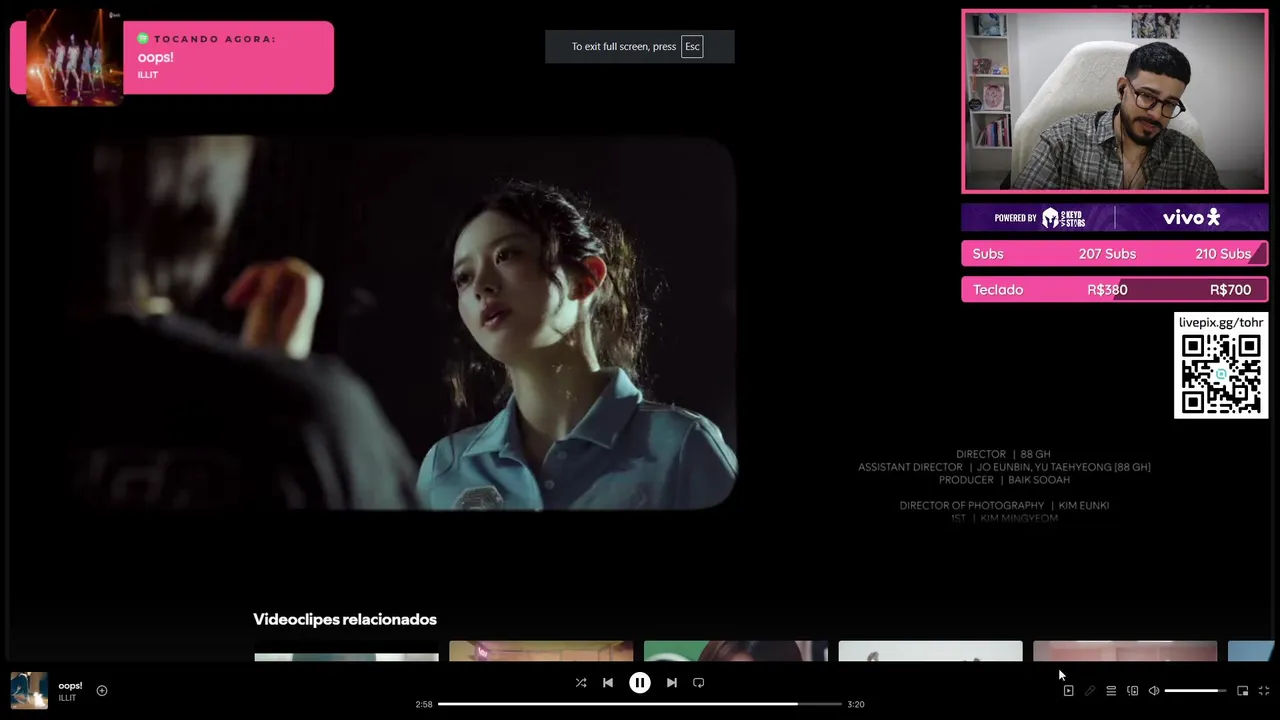Open the play queue icon
Viewport: 1280px width, 720px height.
tap(1111, 691)
